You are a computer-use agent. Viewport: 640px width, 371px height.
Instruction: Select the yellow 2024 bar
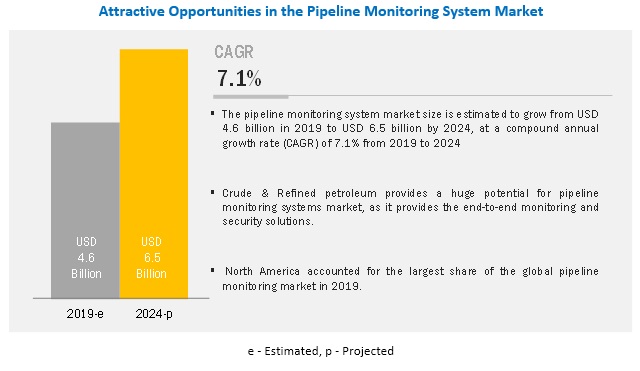(x=154, y=173)
